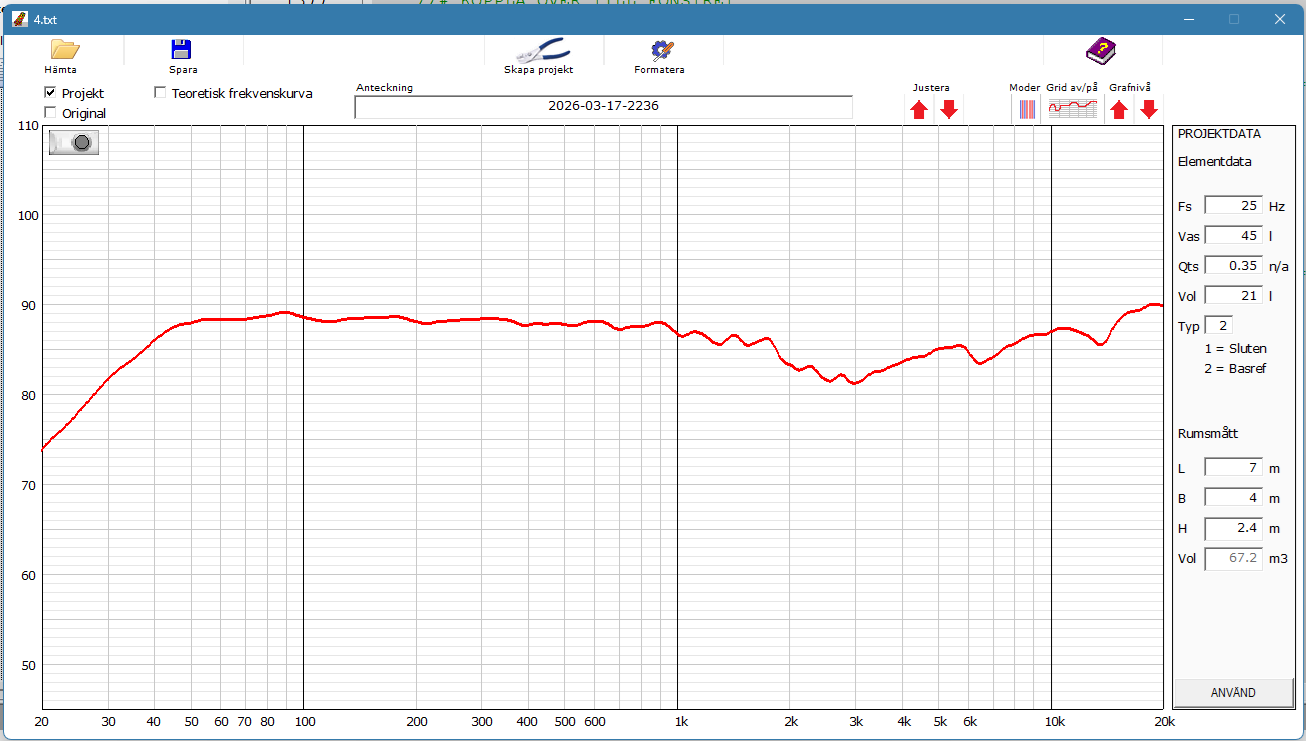Select the Fs frequency input field
Image resolution: width=1306 pixels, height=741 pixels.
pos(1233,206)
